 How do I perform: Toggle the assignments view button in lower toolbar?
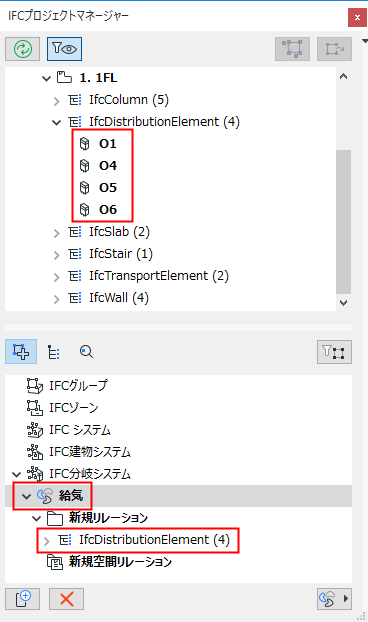click(21, 351)
